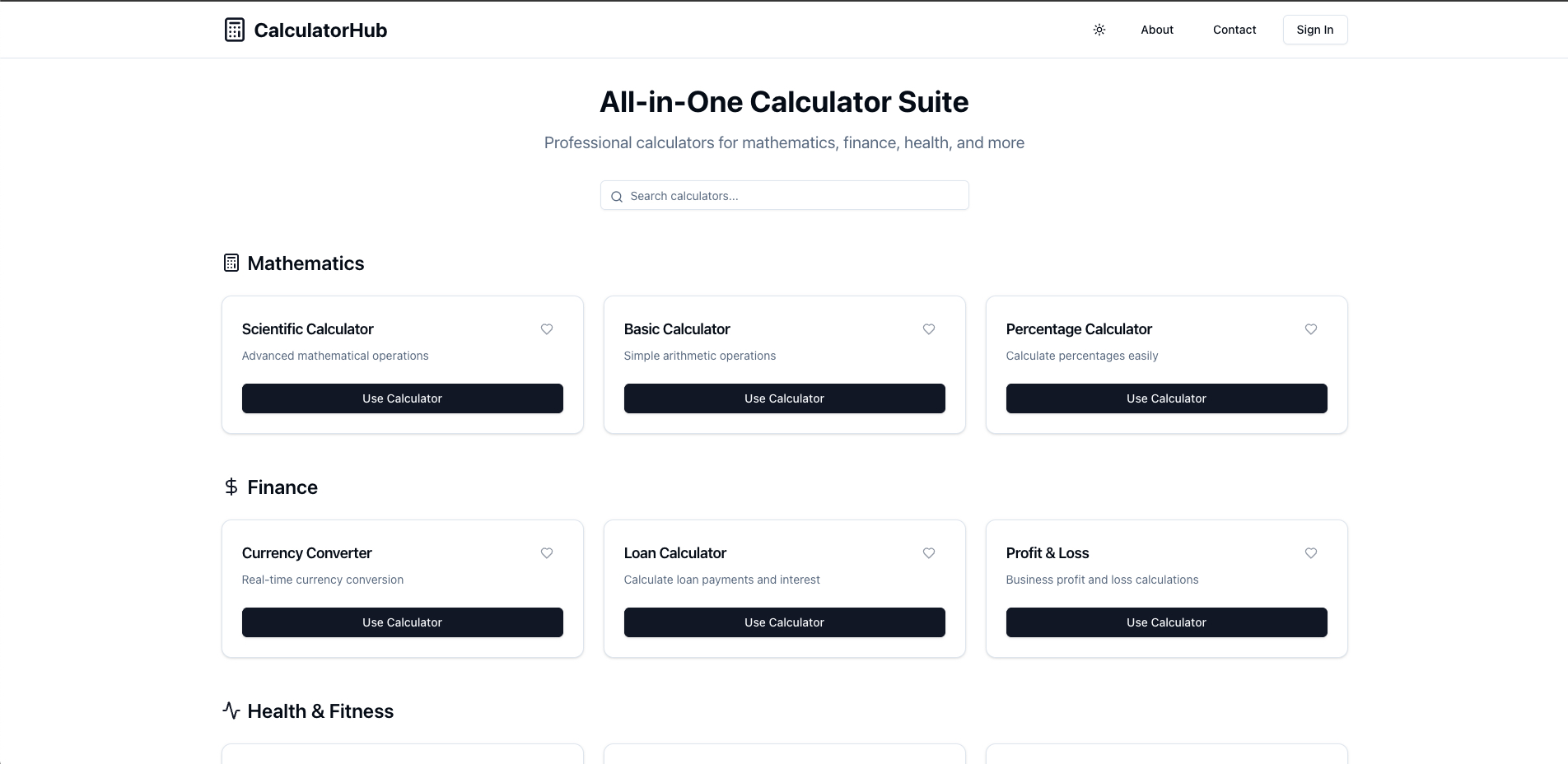
Task: Mark Profit & Loss as favorite
Action: coord(1311,553)
